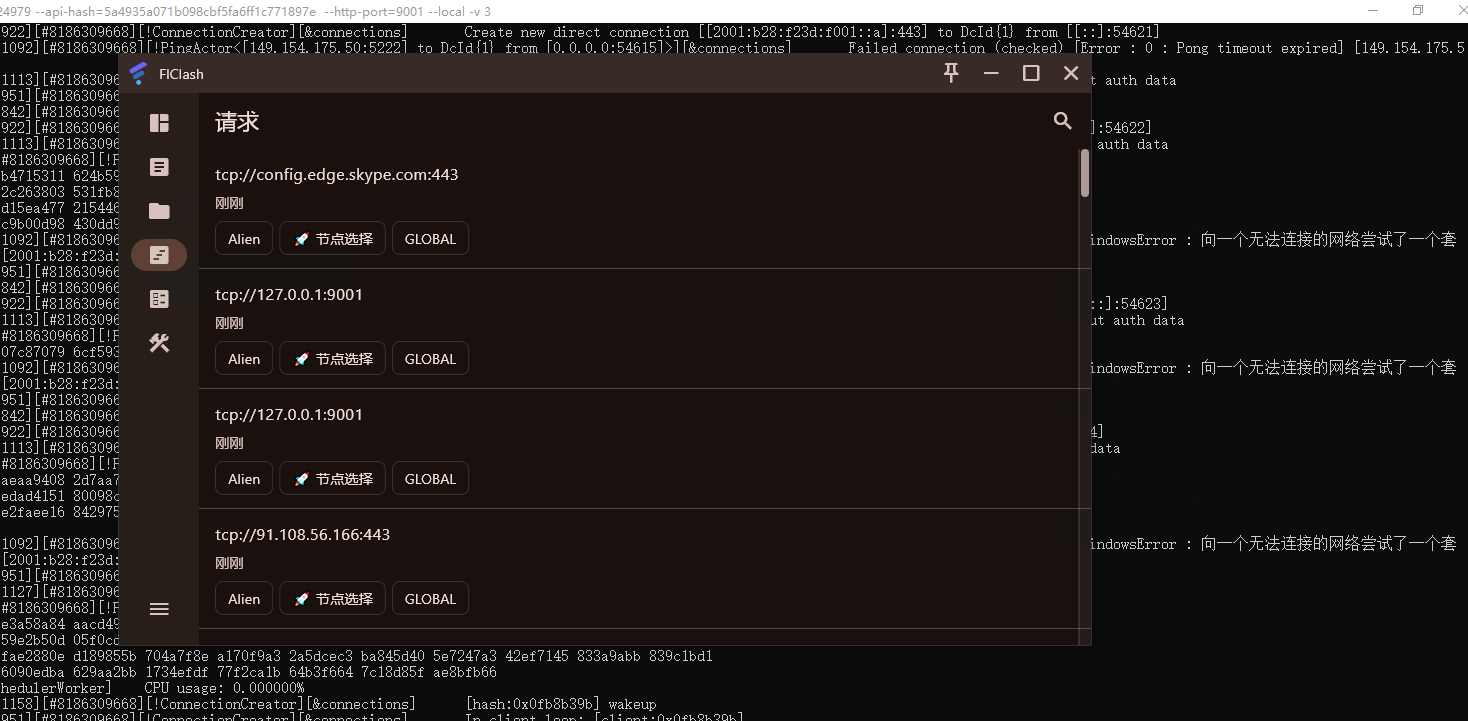Click the requests list scrollbar thumb
This screenshot has height=721, width=1468.
point(1085,173)
